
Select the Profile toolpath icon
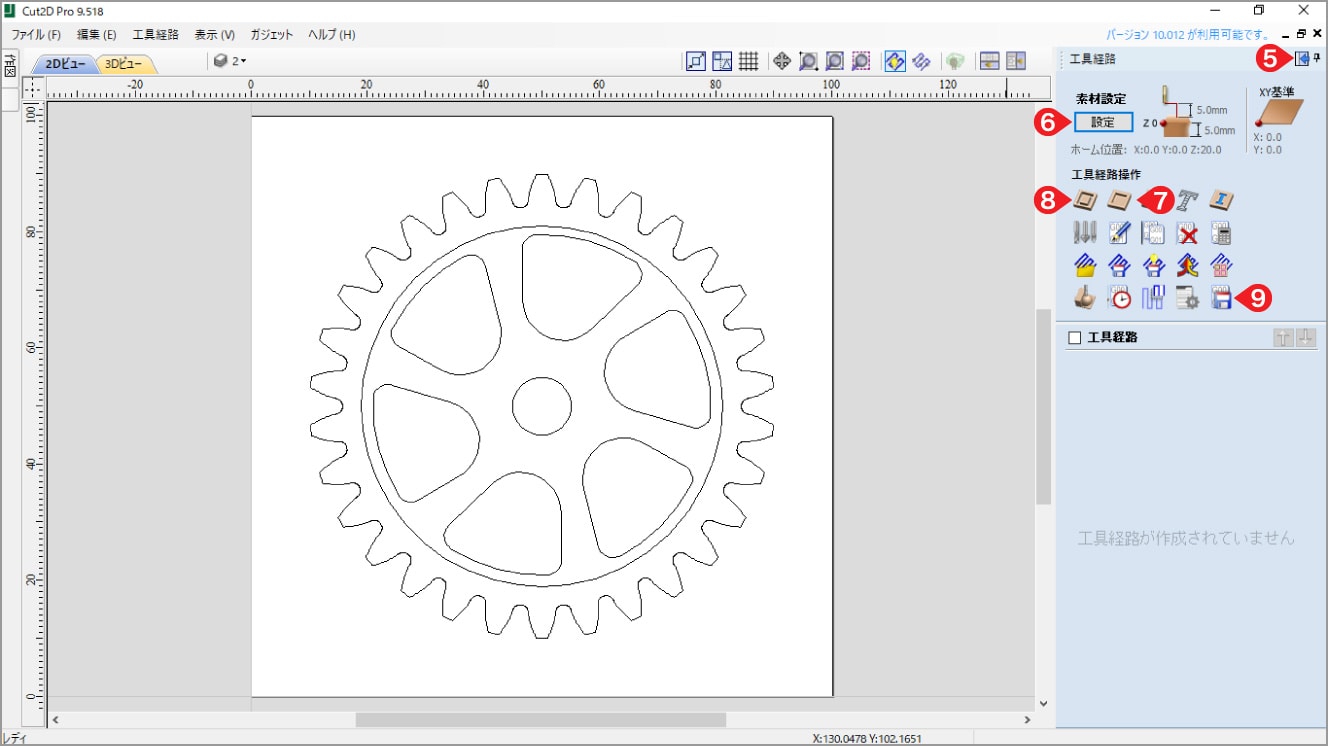[1085, 200]
